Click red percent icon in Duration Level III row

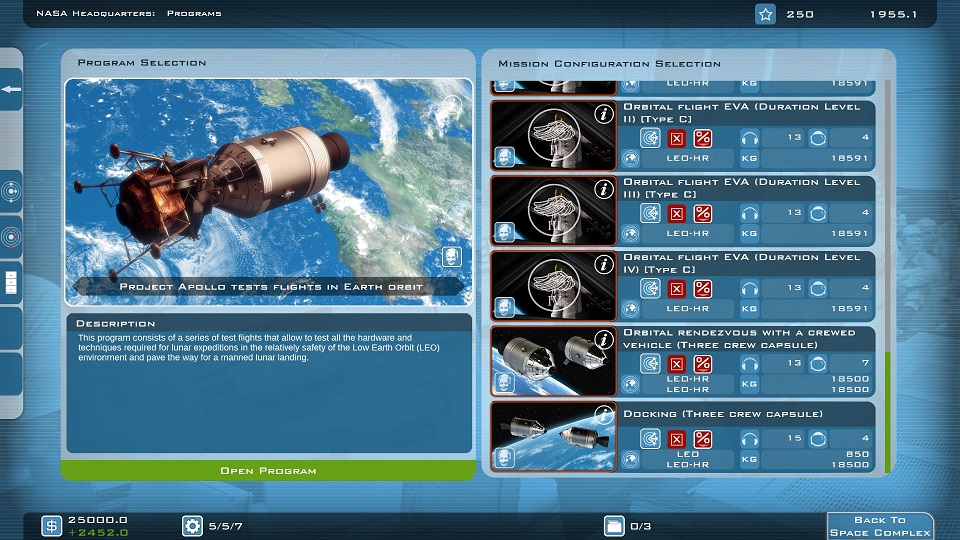click(x=703, y=214)
